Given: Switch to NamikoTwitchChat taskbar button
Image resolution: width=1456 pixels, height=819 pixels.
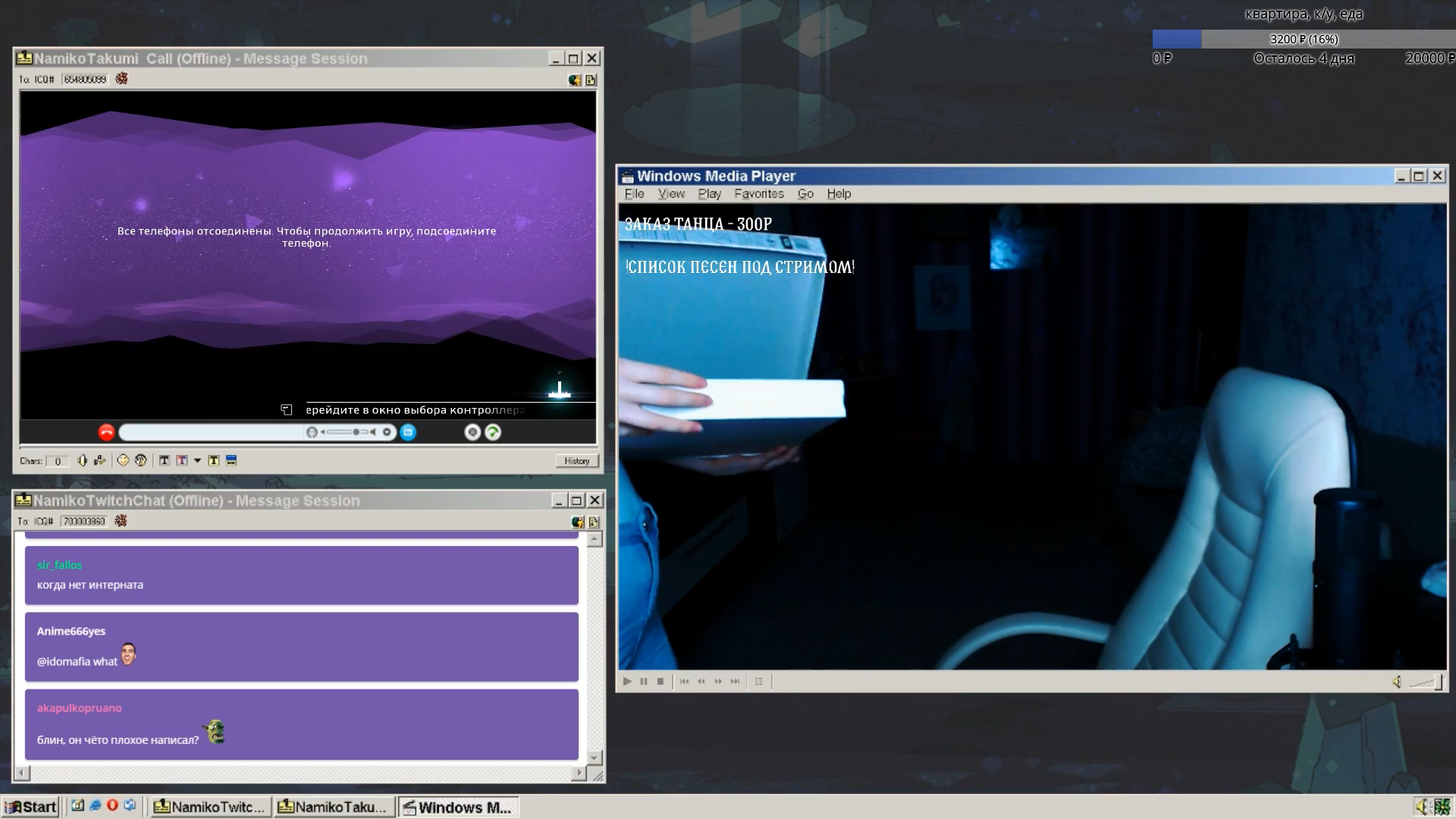Looking at the screenshot, I should (210, 807).
